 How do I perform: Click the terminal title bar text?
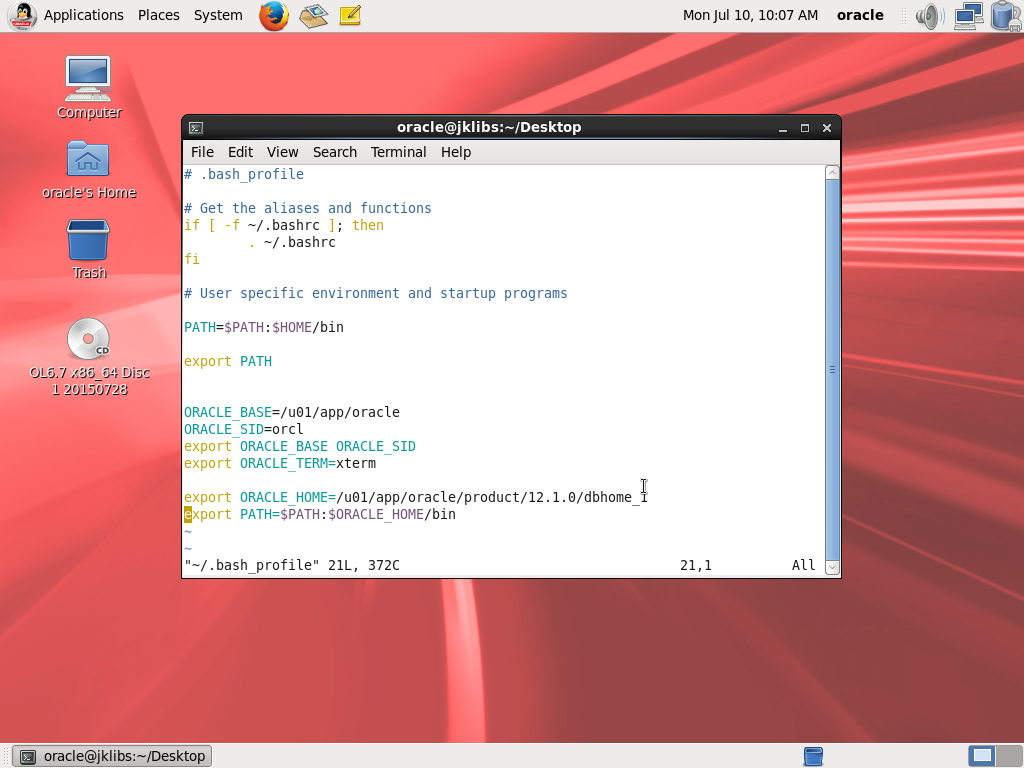tap(489, 127)
